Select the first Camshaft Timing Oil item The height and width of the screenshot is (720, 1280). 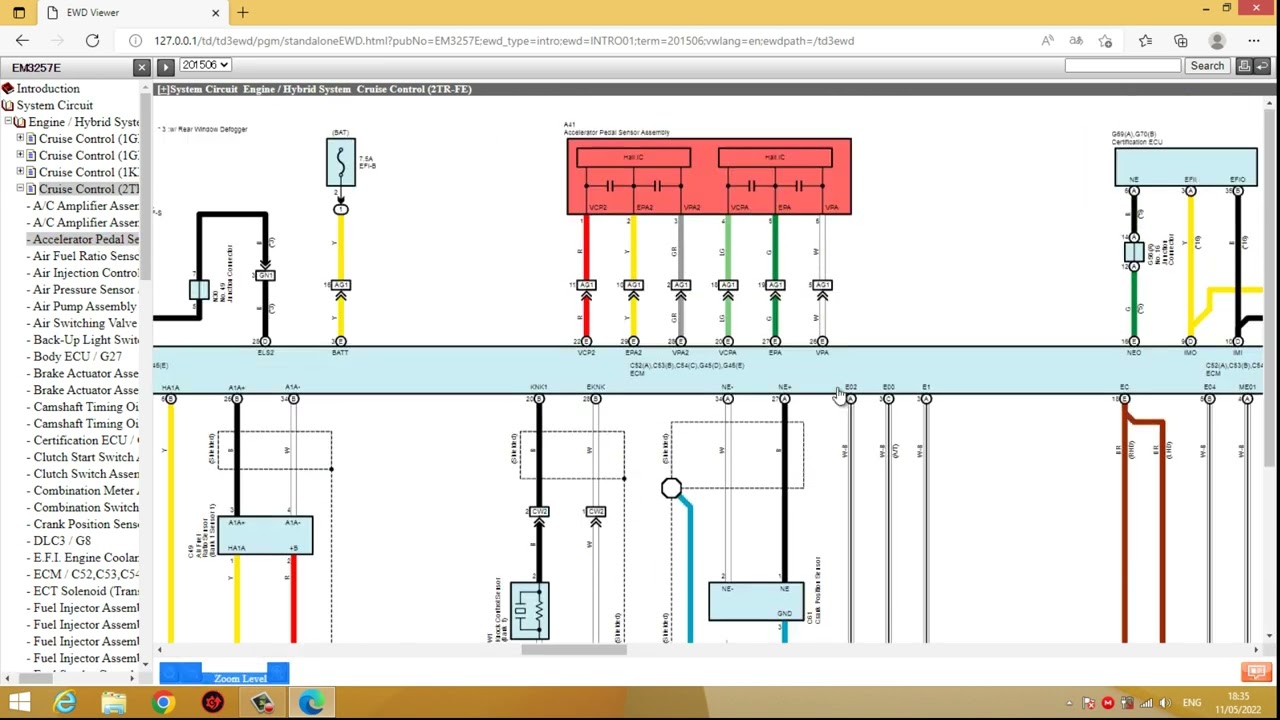click(85, 407)
